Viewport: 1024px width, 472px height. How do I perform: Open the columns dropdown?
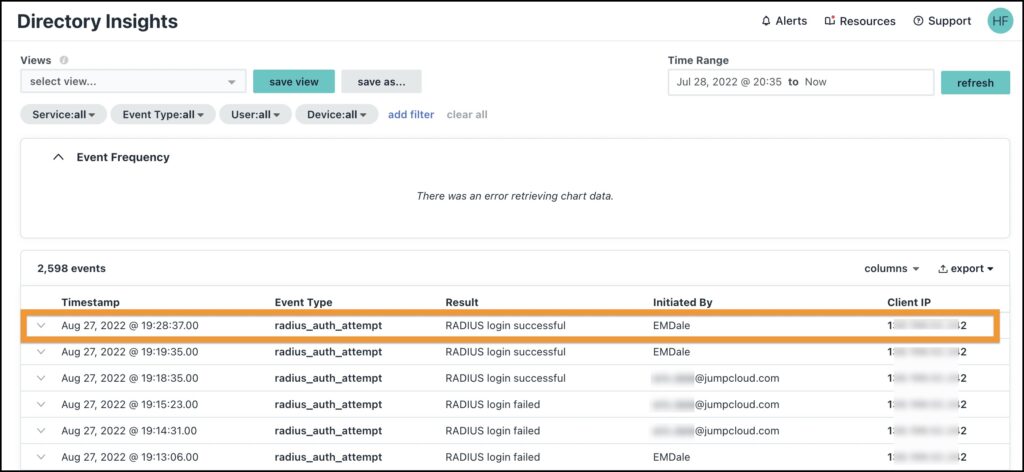[892, 269]
